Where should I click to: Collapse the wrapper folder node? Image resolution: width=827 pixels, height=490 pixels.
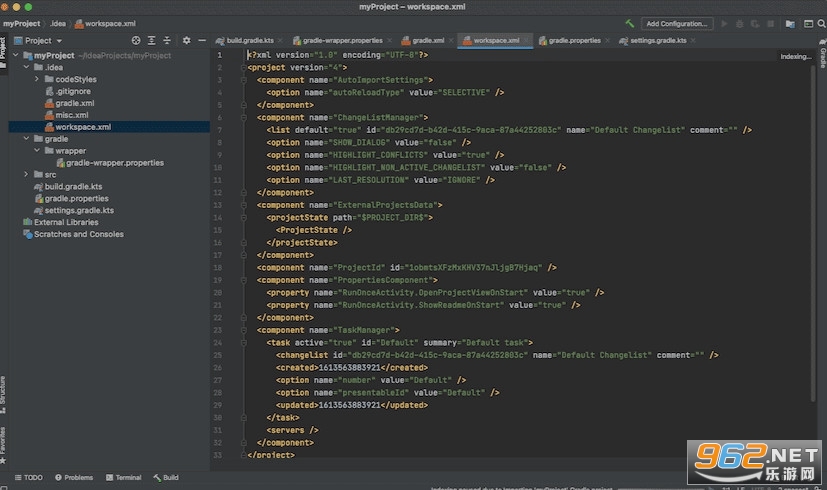pos(37,151)
